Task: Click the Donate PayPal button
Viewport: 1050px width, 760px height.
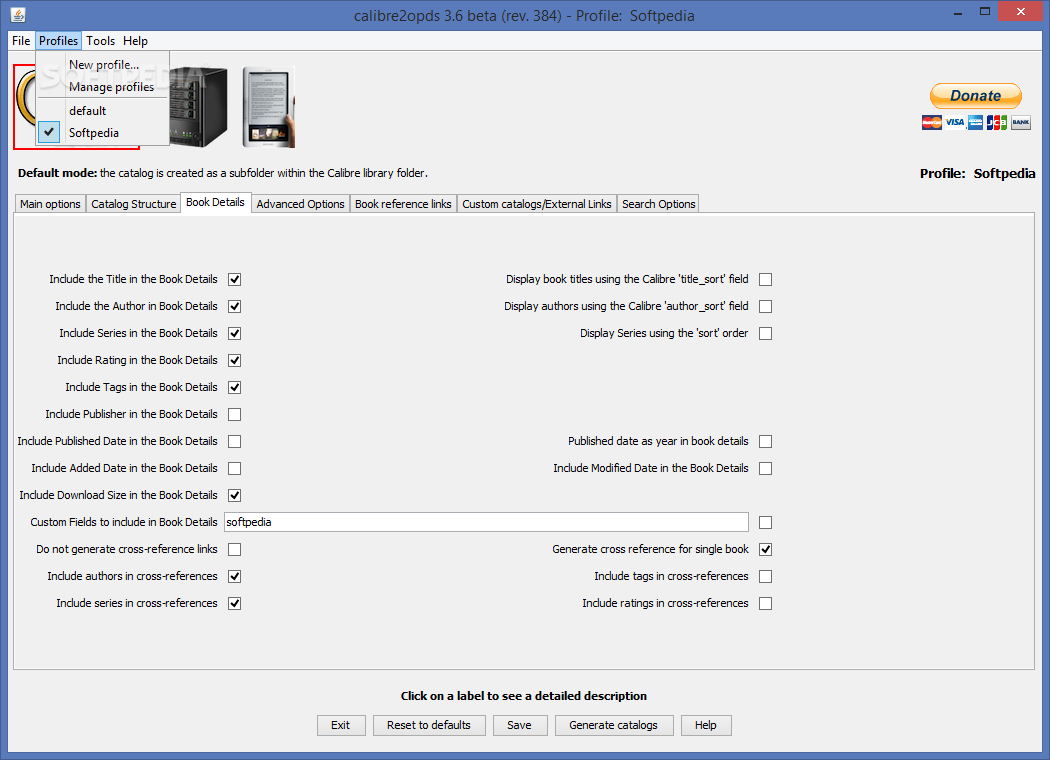Action: tap(976, 96)
